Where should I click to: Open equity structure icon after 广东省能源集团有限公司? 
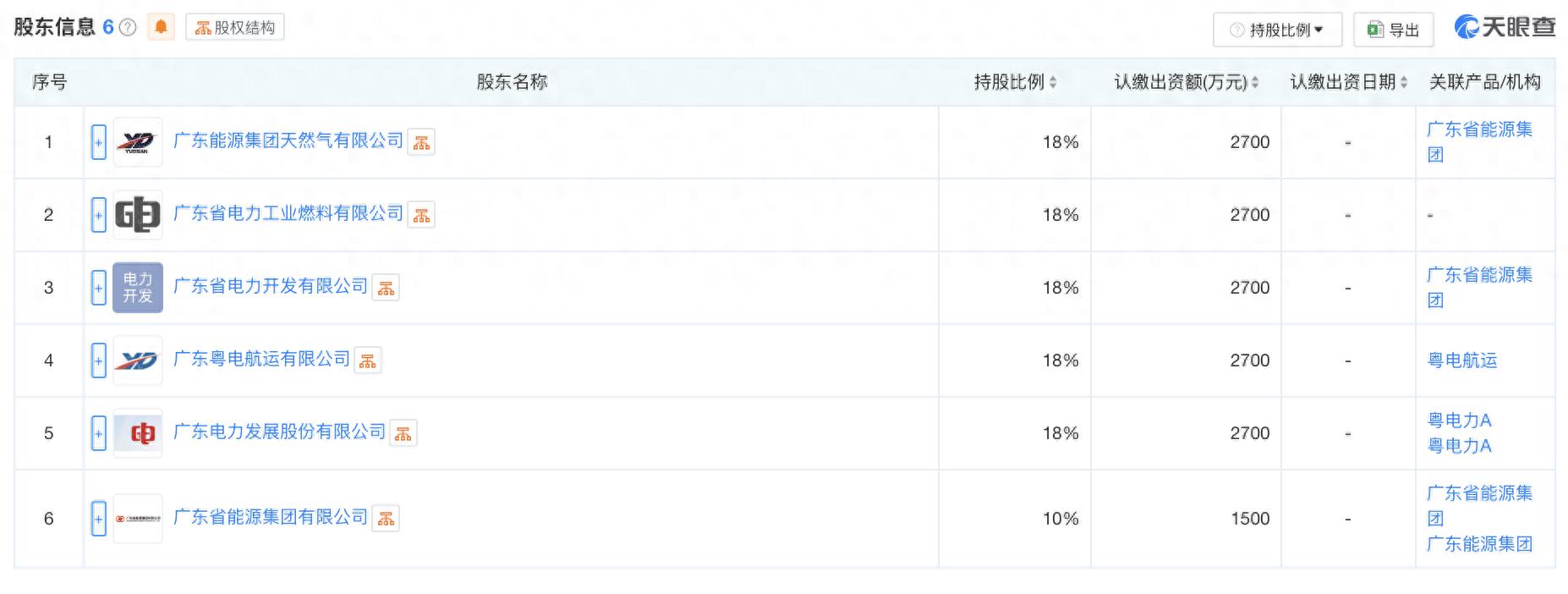386,519
